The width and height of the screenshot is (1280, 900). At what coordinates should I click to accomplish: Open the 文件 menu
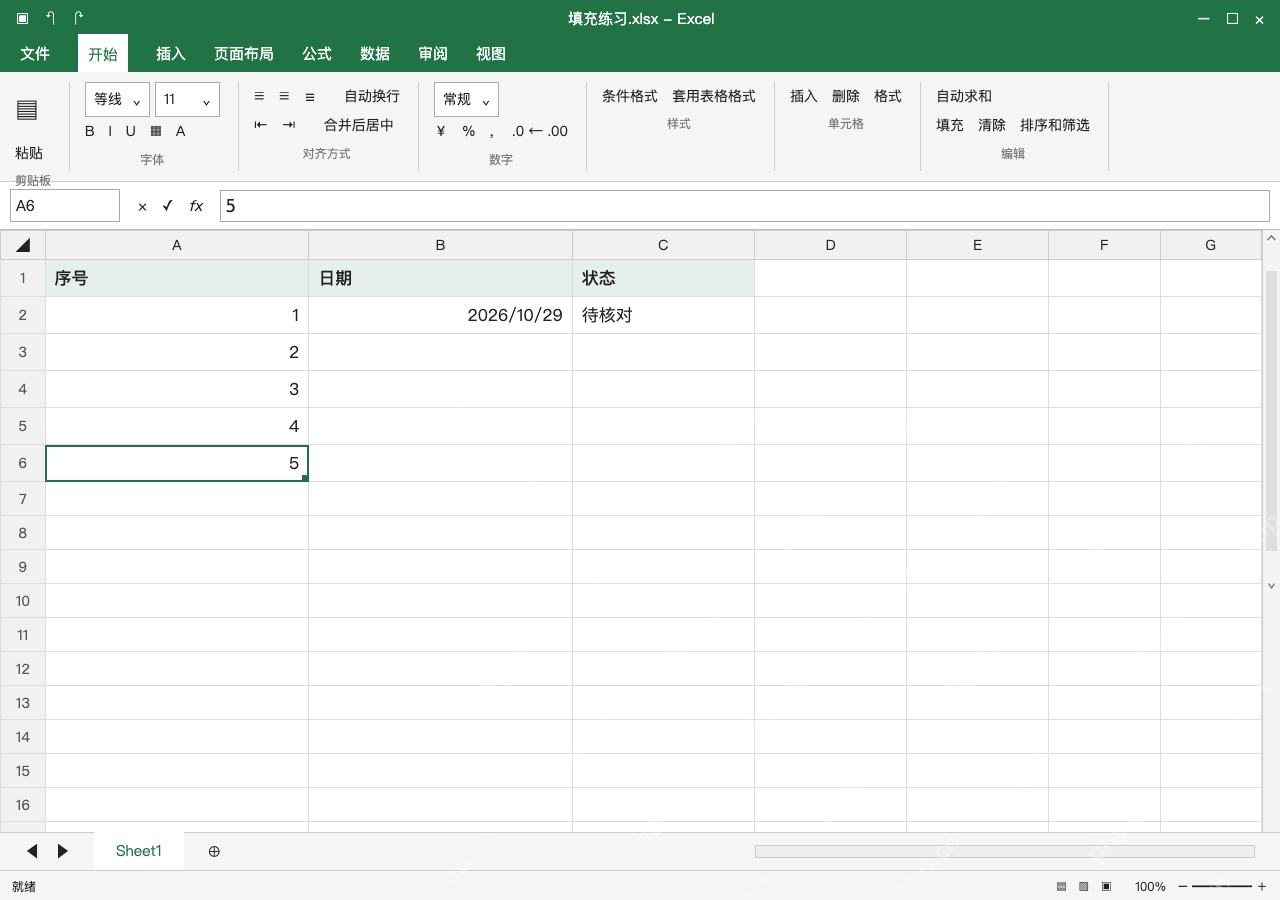(x=35, y=54)
